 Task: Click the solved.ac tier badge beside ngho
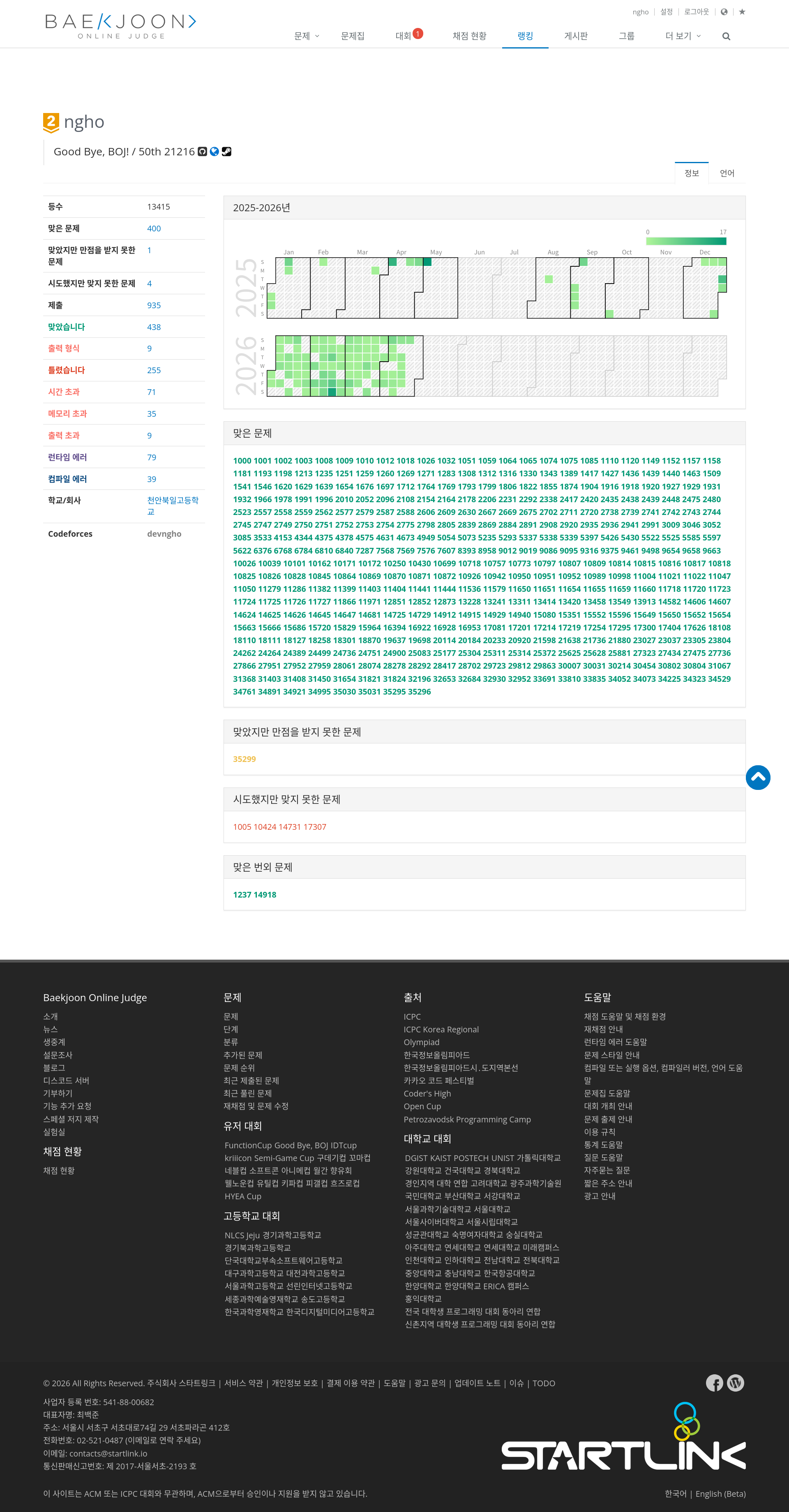[51, 122]
